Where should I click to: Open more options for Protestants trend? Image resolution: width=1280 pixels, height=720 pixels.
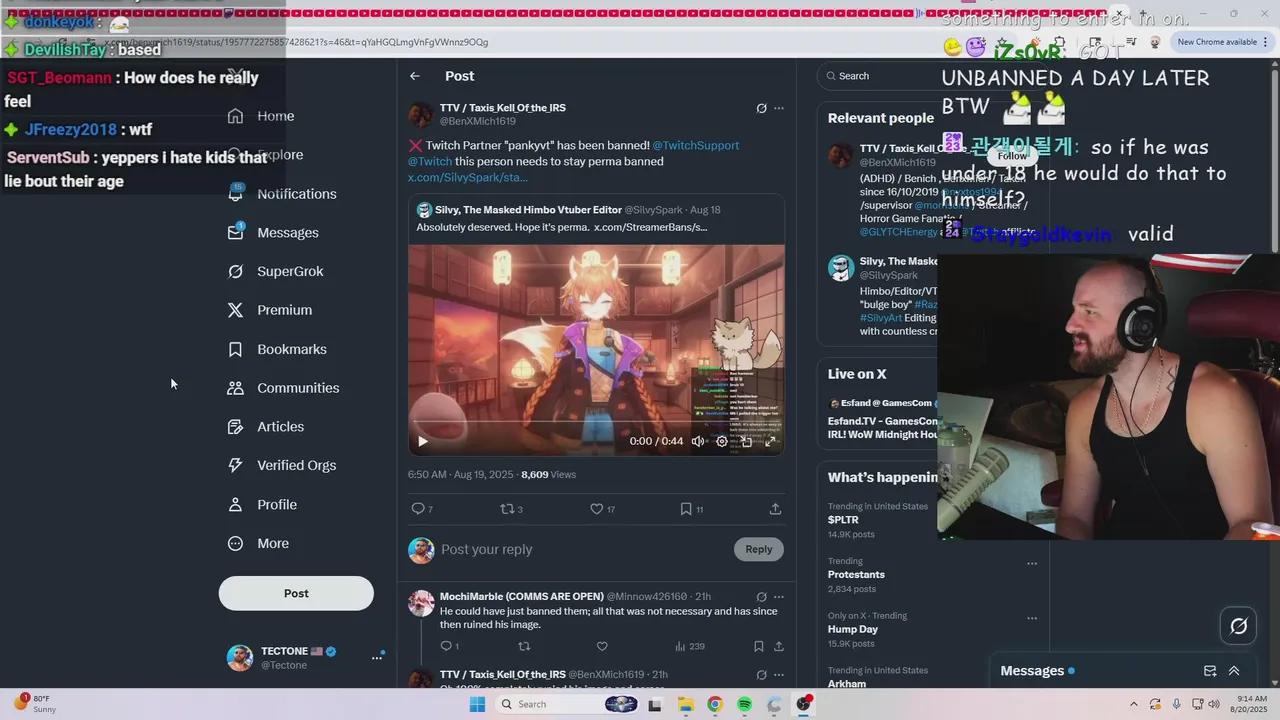point(1032,563)
